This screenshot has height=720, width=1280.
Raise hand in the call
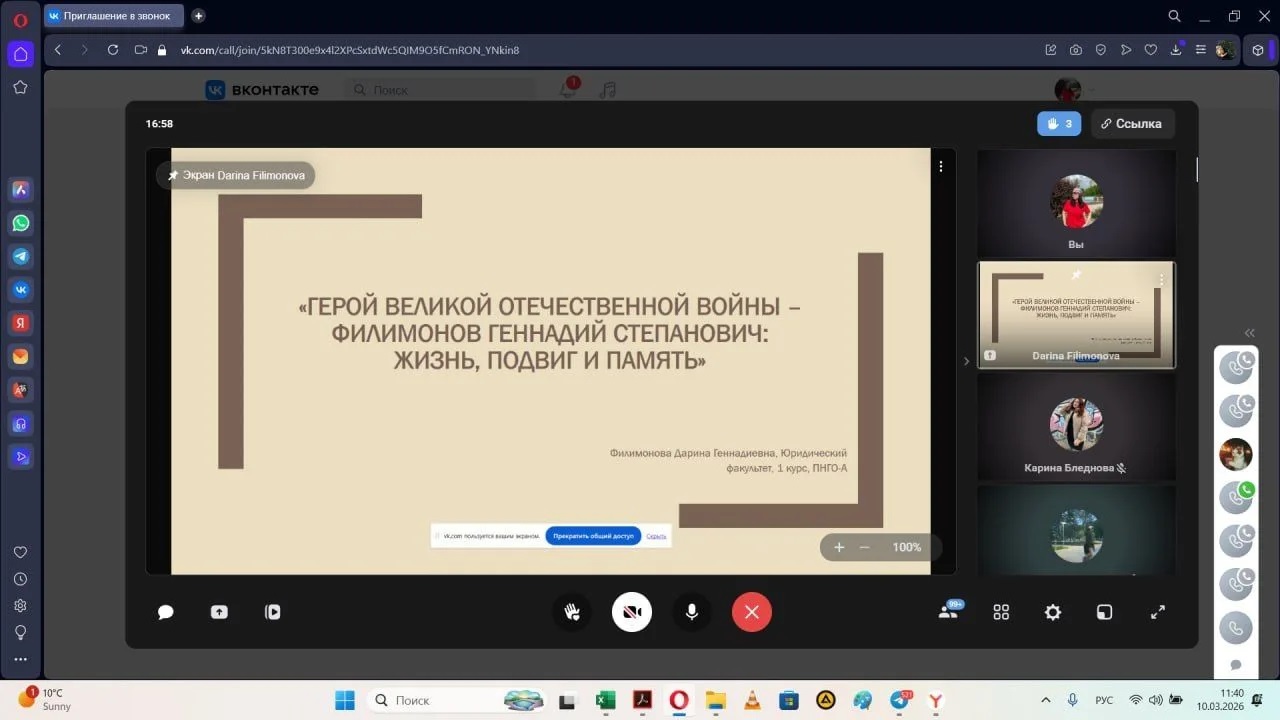pos(572,612)
